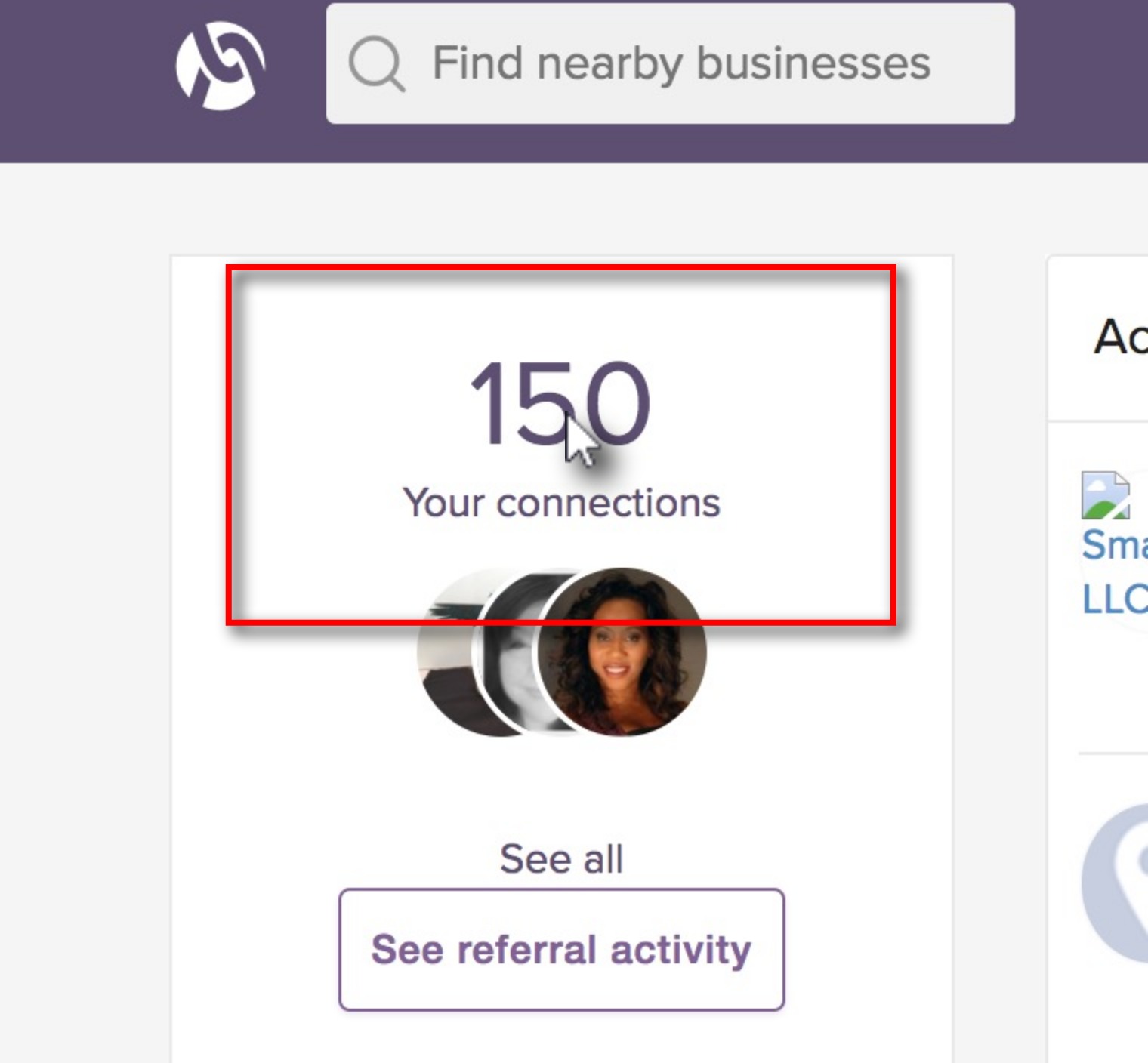Click the magnifying glass search icon
Screen dimensions: 1148x1063
tap(377, 64)
